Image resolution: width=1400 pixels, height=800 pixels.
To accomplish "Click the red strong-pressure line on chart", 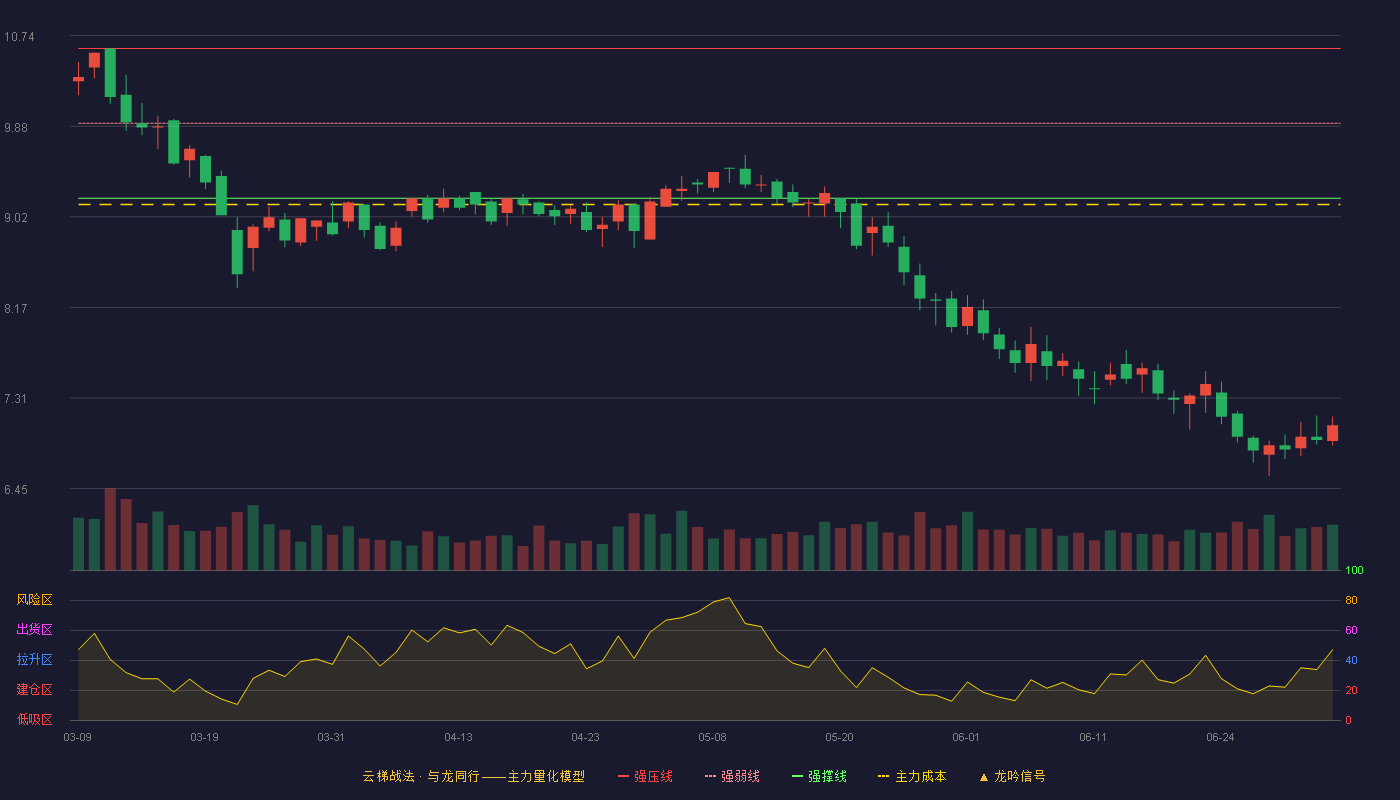I will coord(709,48).
